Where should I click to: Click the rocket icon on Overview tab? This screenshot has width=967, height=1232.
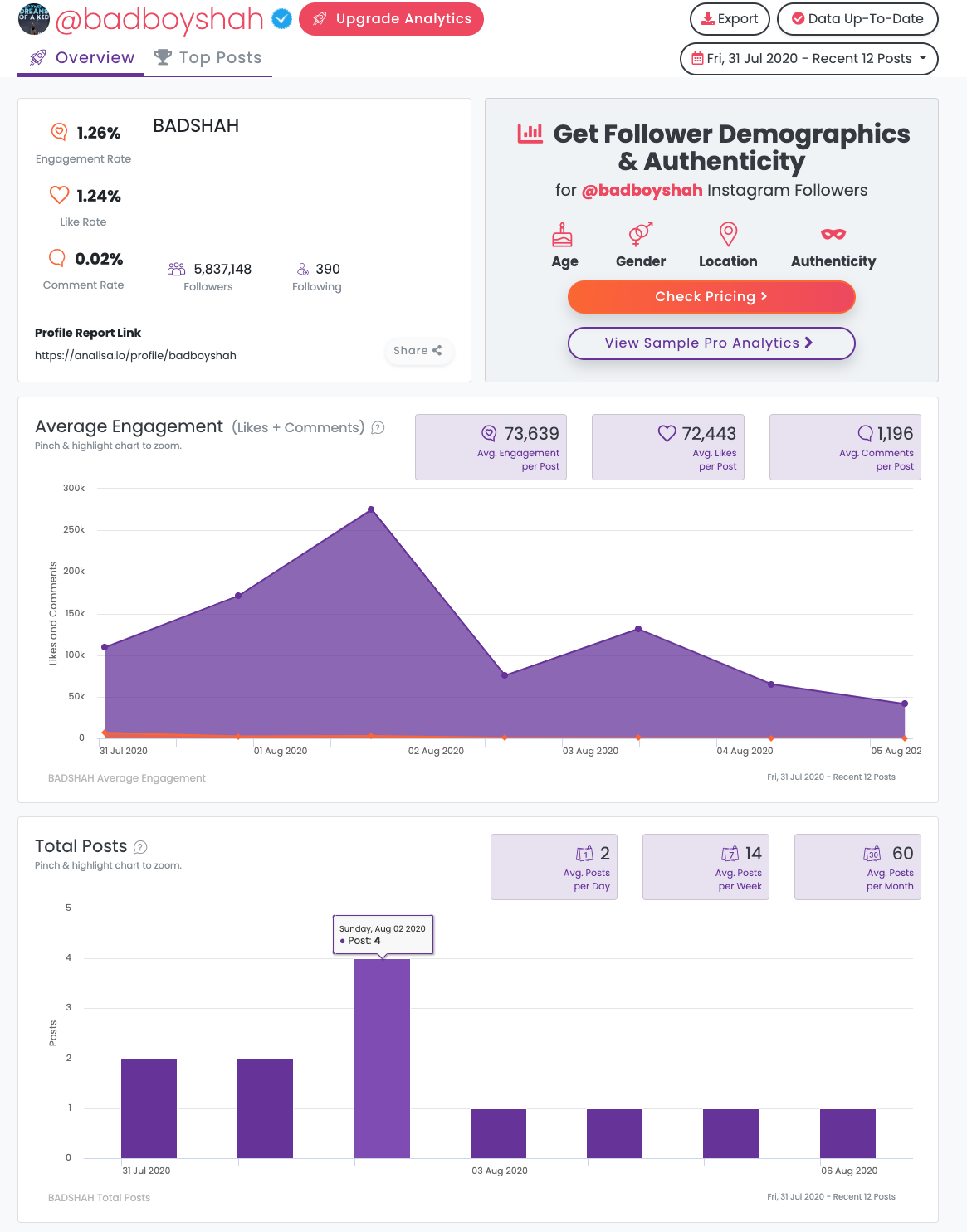click(x=38, y=57)
